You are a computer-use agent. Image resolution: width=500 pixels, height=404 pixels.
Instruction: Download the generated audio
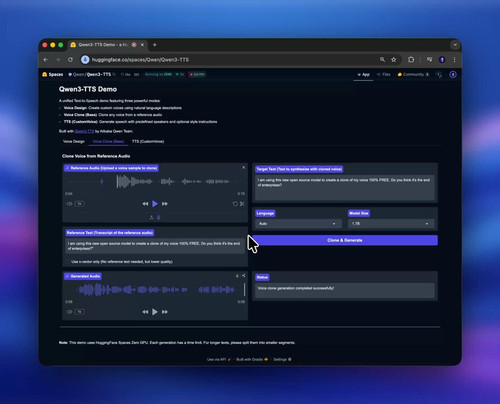[237, 276]
